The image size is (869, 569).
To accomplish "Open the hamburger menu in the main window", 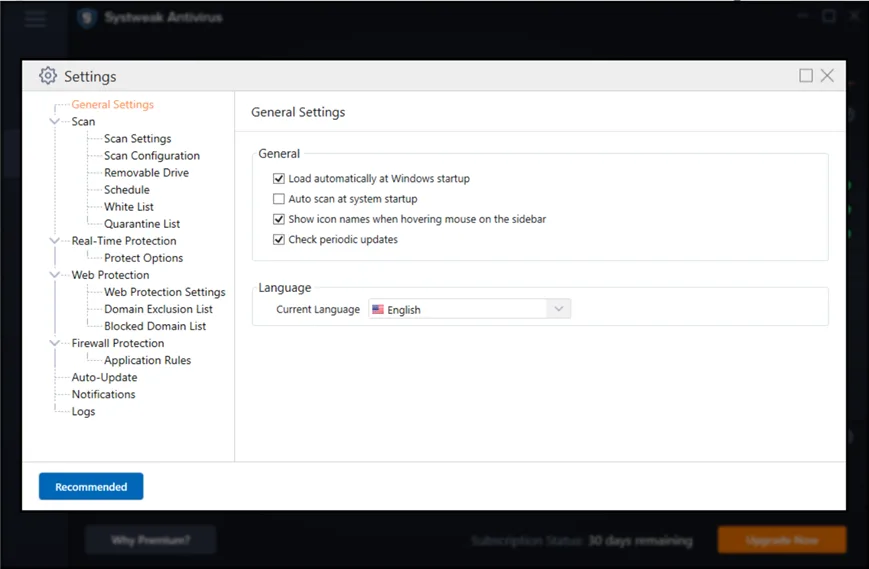I will pyautogui.click(x=35, y=18).
